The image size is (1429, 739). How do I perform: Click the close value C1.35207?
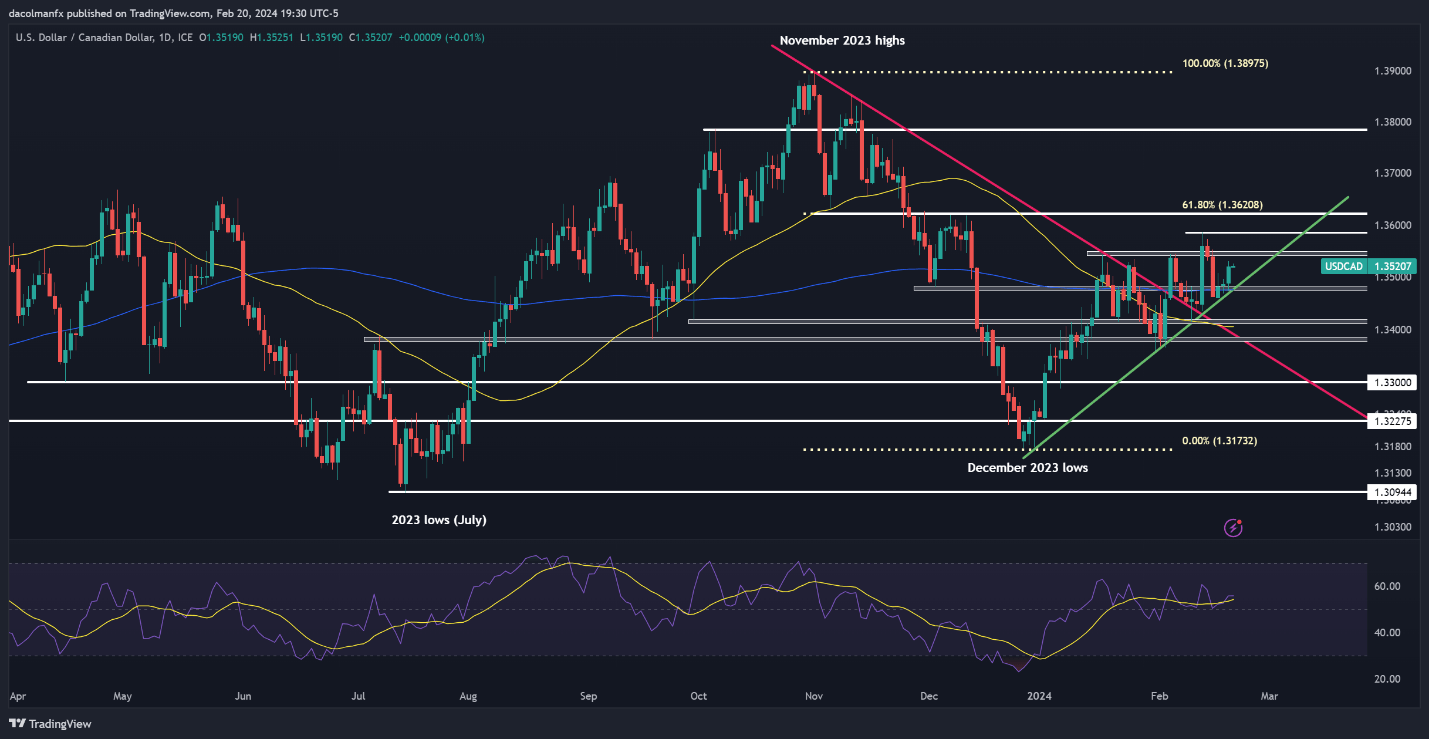[371, 38]
